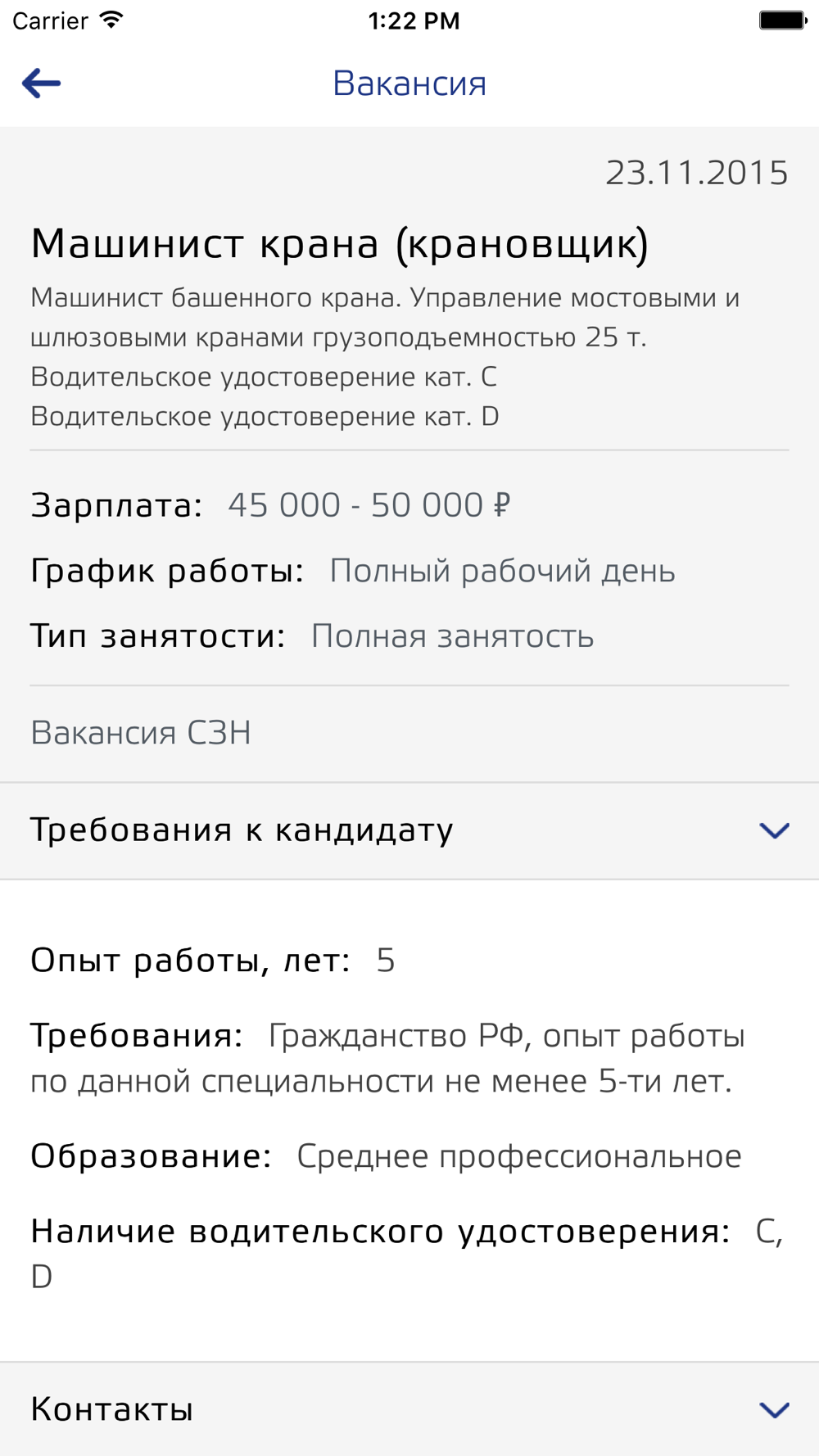The width and height of the screenshot is (819, 1456).
Task: Tap the date 23.11.2015
Action: (x=697, y=173)
